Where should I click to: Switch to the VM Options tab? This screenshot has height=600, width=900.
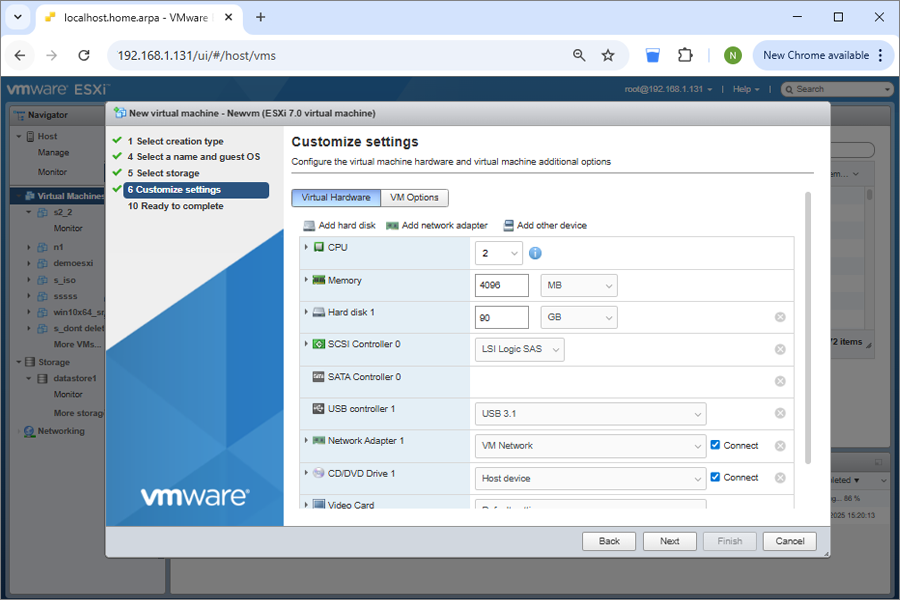point(414,198)
